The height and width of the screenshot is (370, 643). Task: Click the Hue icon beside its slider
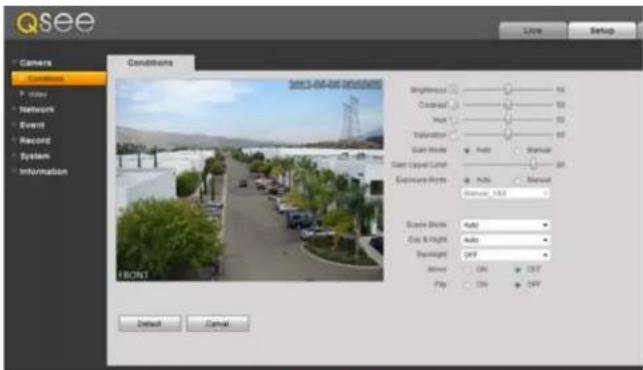pos(454,120)
